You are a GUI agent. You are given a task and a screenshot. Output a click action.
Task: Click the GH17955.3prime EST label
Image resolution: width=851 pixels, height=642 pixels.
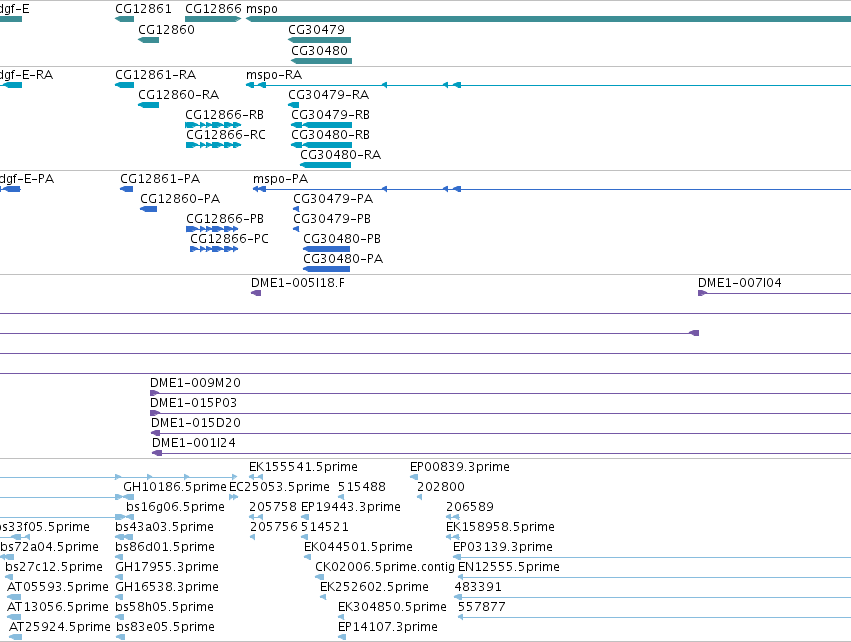(x=167, y=568)
